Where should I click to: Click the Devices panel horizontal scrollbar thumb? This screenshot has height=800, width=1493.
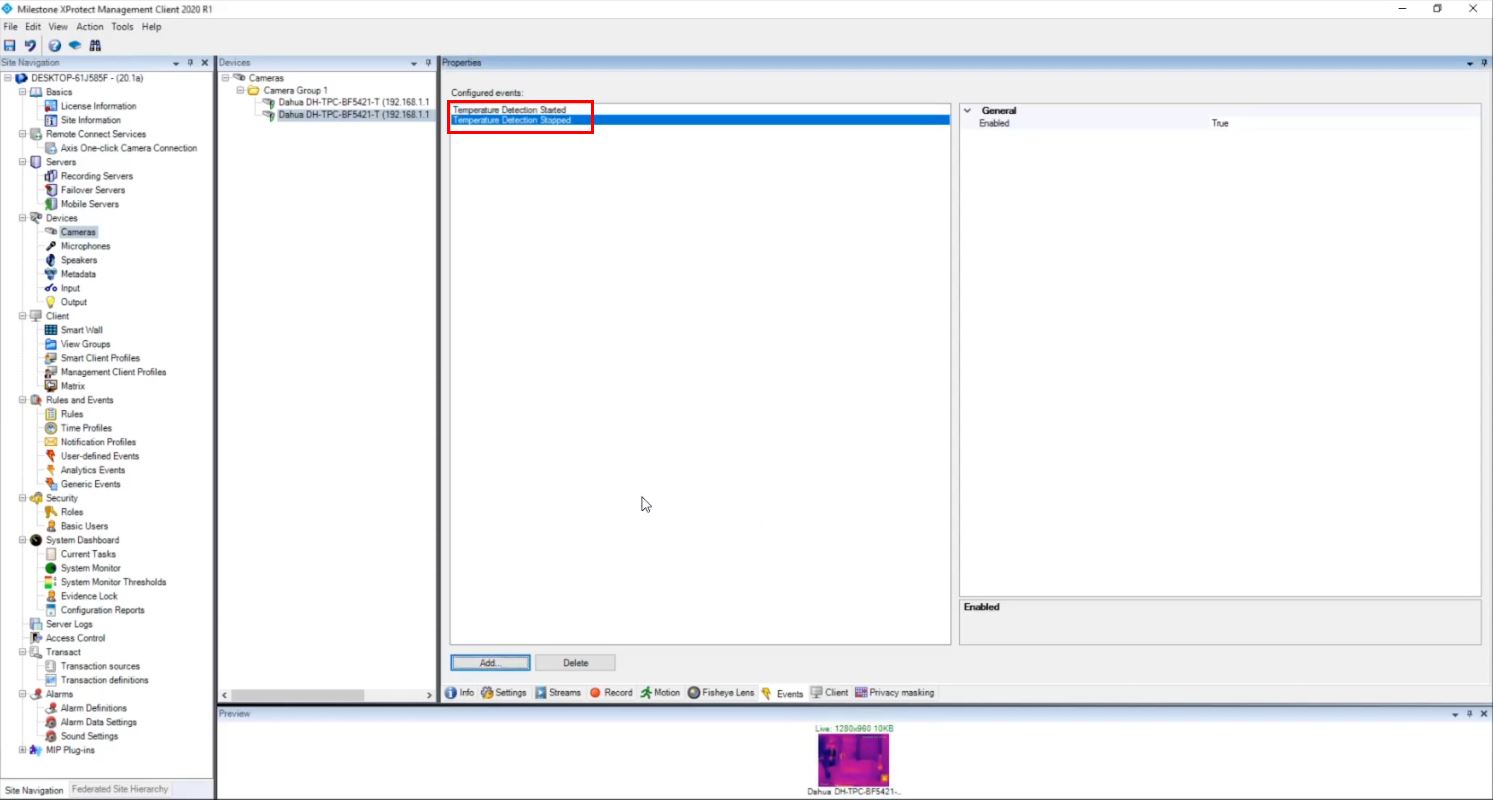[300, 695]
